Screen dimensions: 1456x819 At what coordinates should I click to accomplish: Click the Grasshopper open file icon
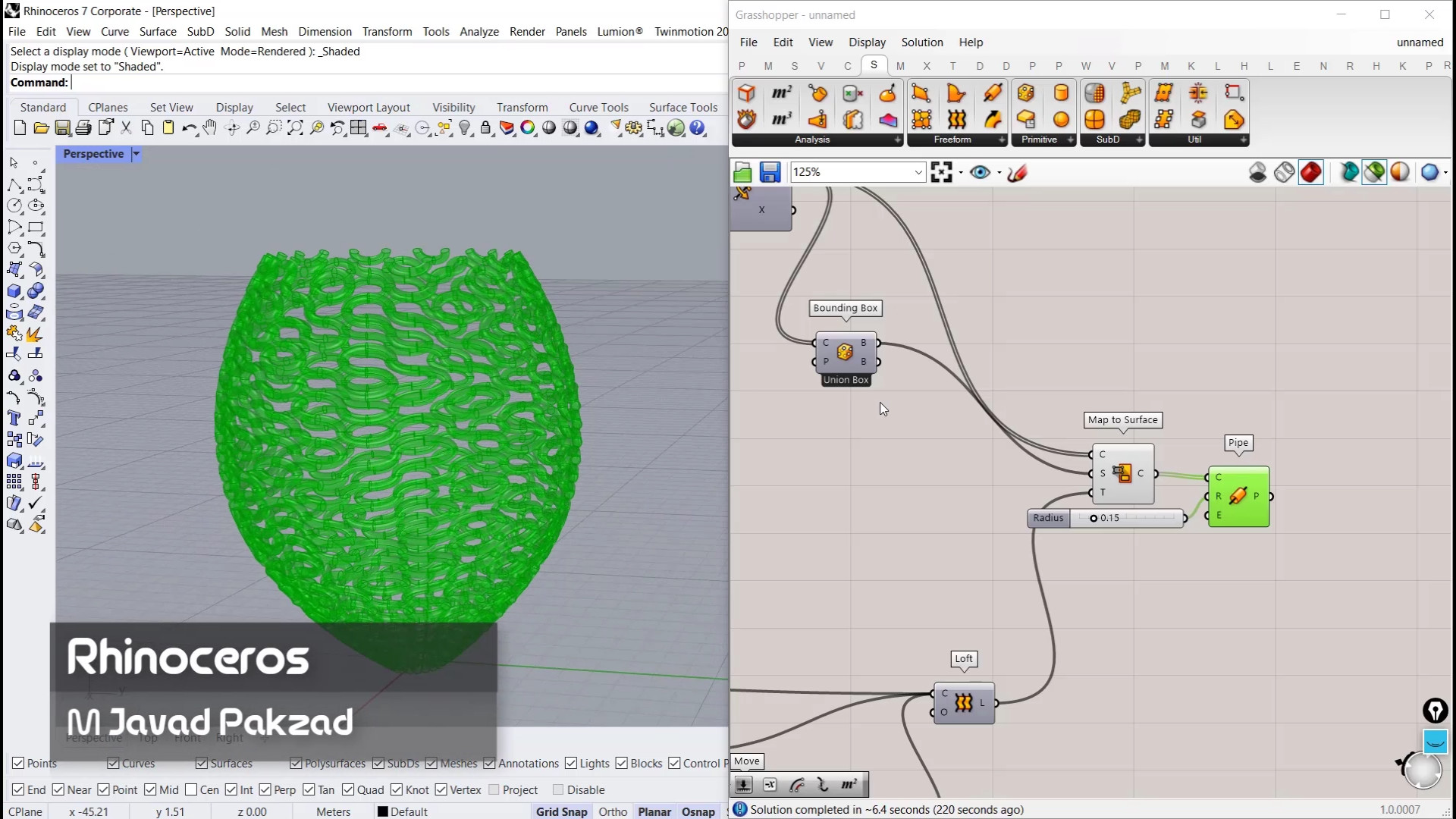(x=742, y=172)
